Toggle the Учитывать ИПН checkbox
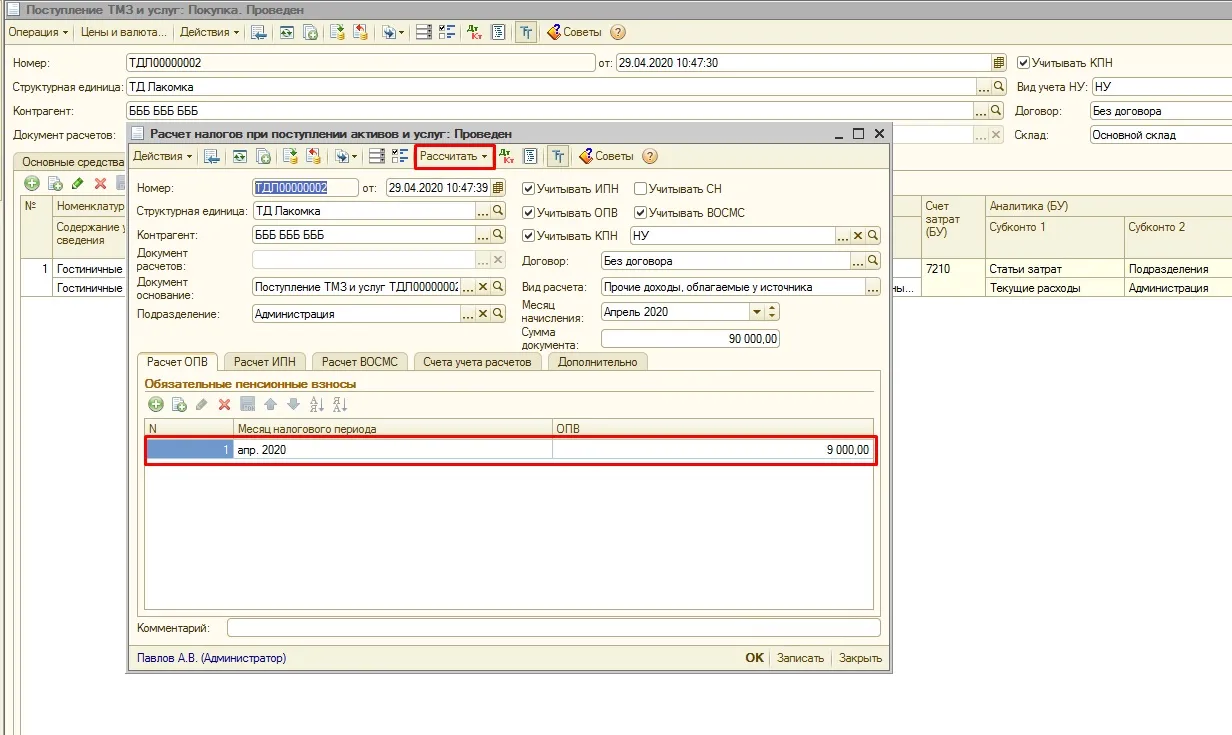The width and height of the screenshot is (1232, 735). (529, 188)
